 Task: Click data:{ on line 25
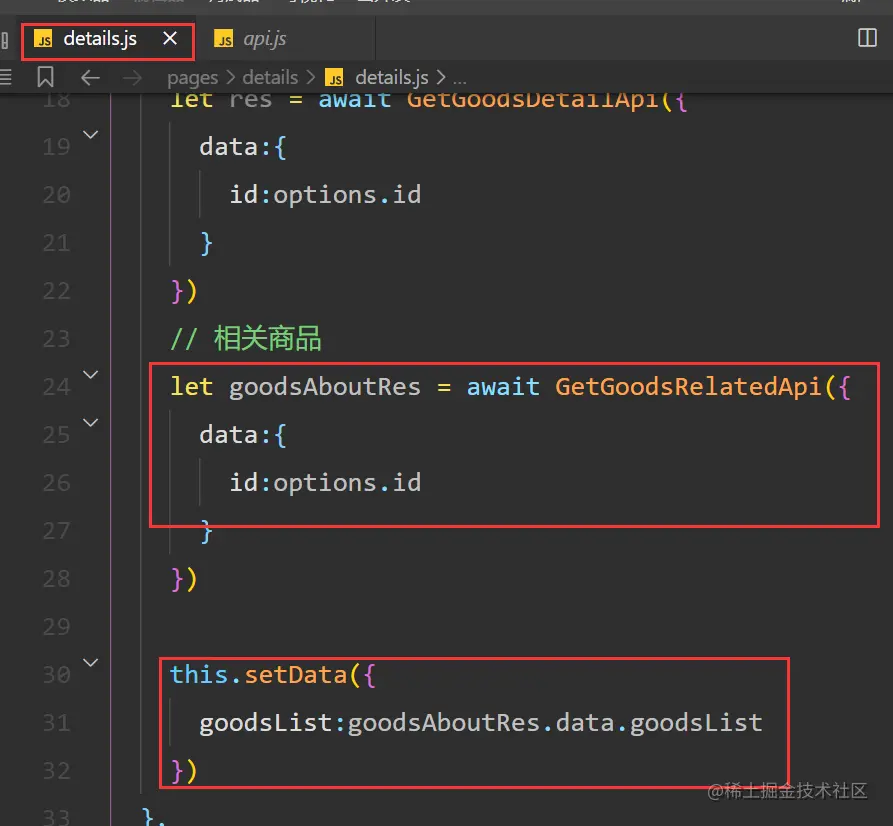243,435
